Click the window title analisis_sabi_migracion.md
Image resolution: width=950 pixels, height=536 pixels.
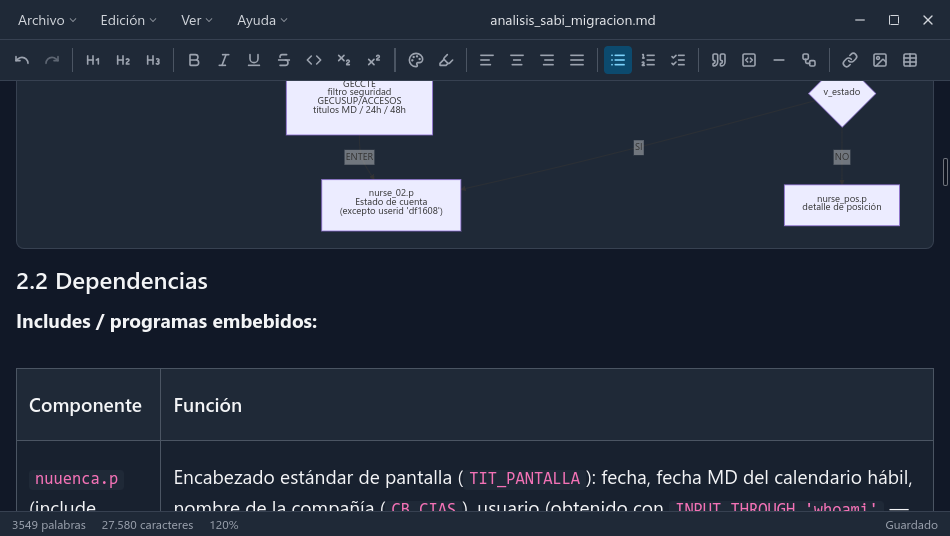click(573, 20)
